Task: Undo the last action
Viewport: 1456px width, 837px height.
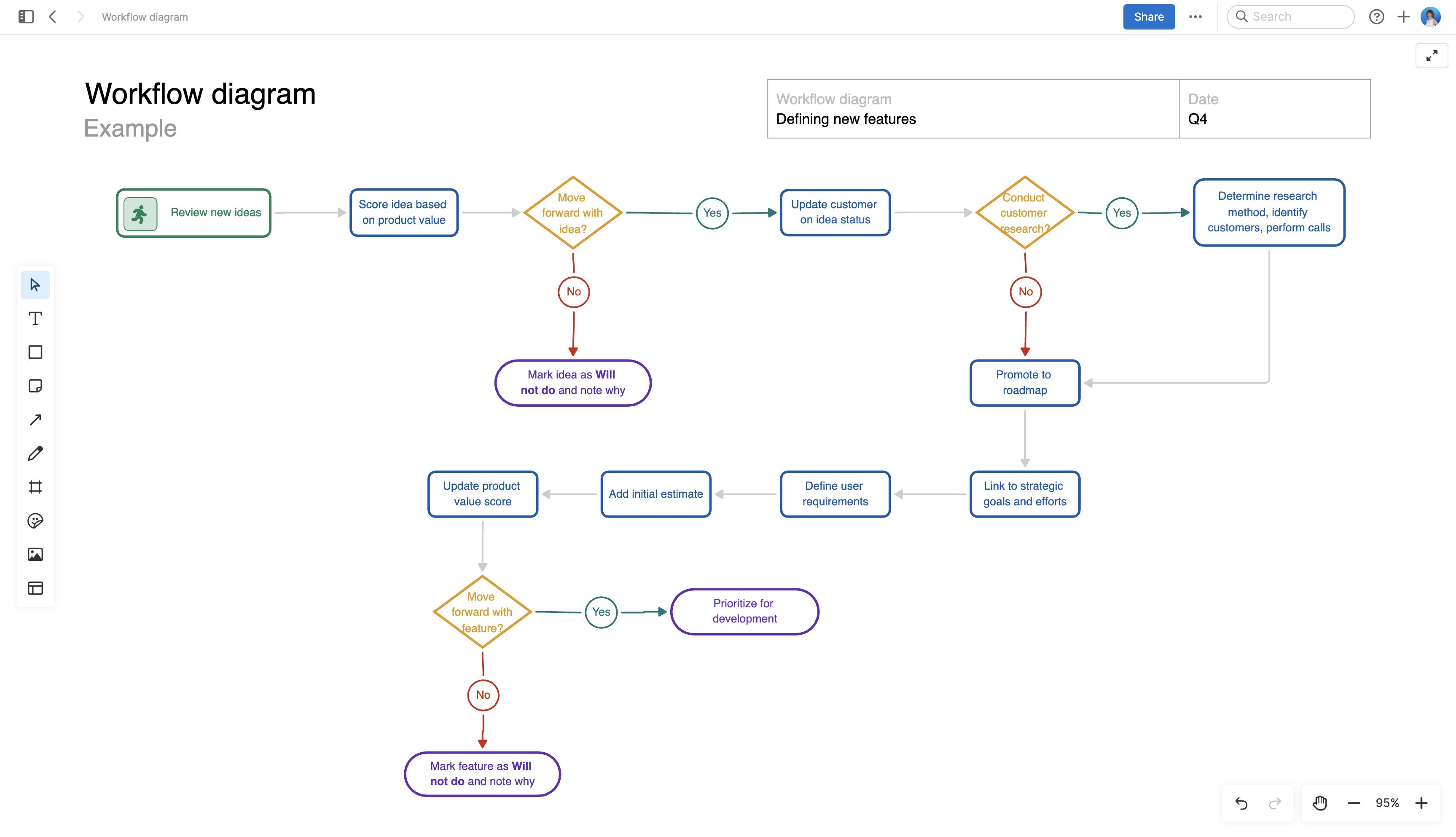Action: coord(1241,802)
